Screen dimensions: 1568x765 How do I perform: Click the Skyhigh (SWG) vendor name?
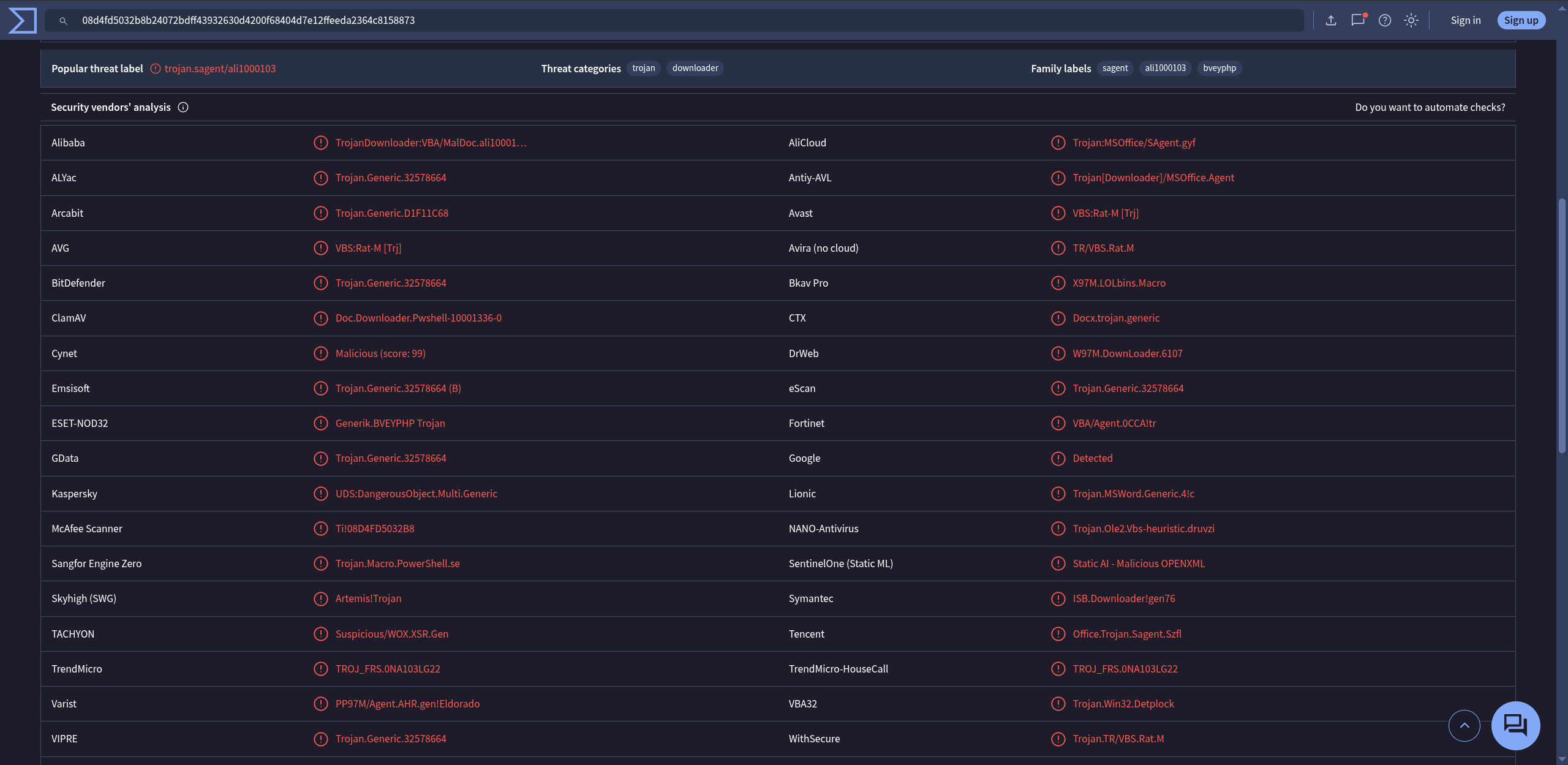pos(84,598)
